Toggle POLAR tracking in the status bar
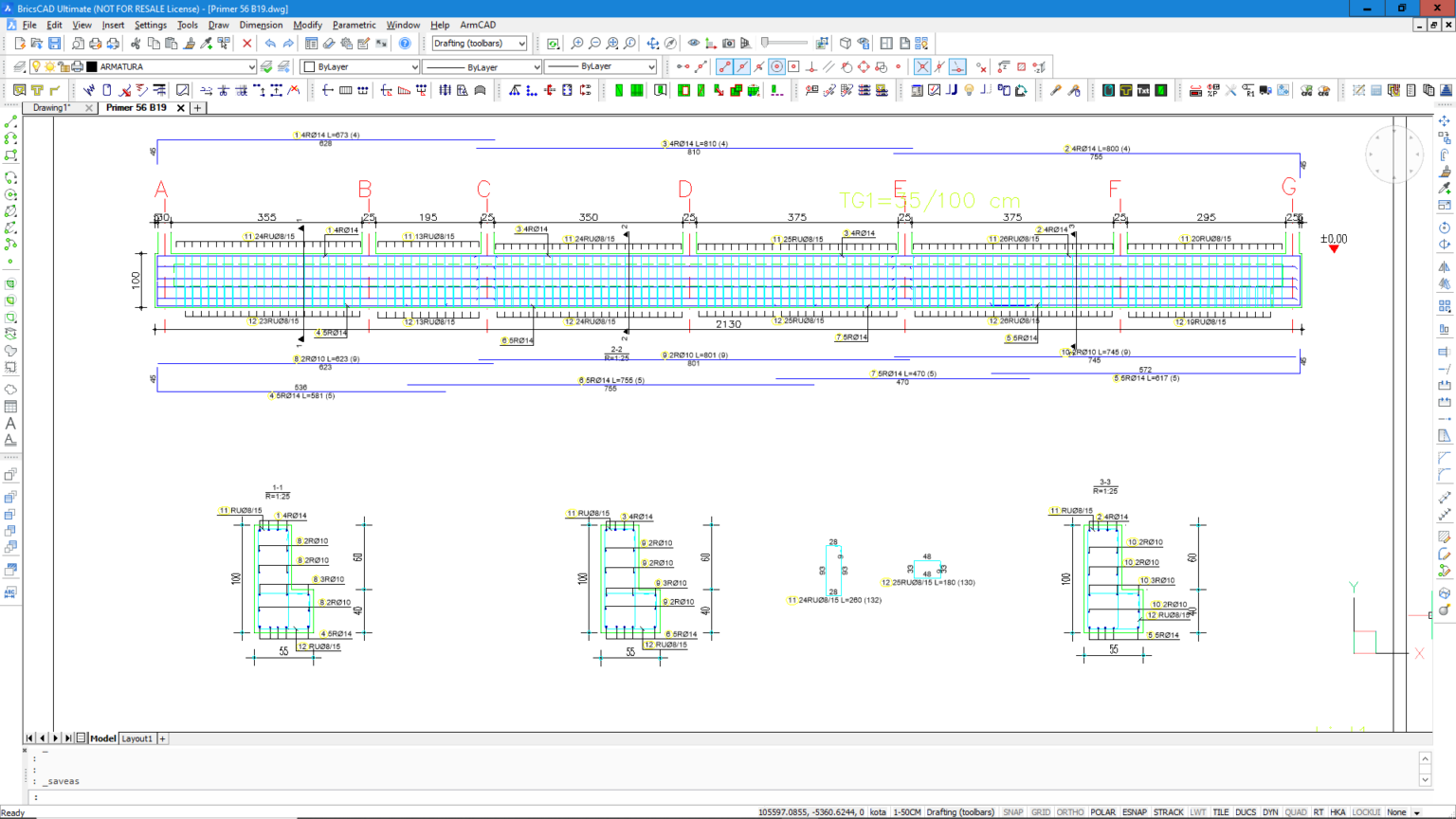Image resolution: width=1456 pixels, height=819 pixels. click(1102, 812)
